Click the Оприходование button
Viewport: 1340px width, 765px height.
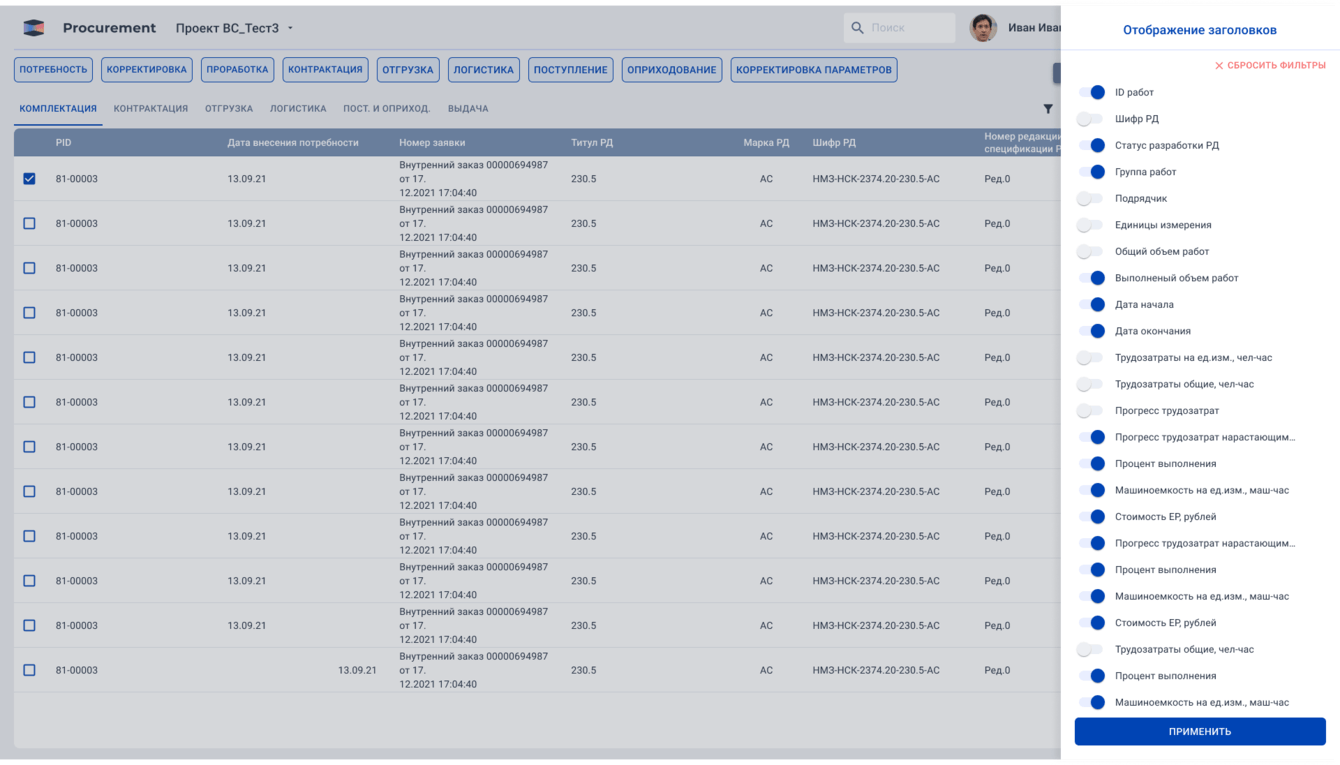tap(672, 70)
